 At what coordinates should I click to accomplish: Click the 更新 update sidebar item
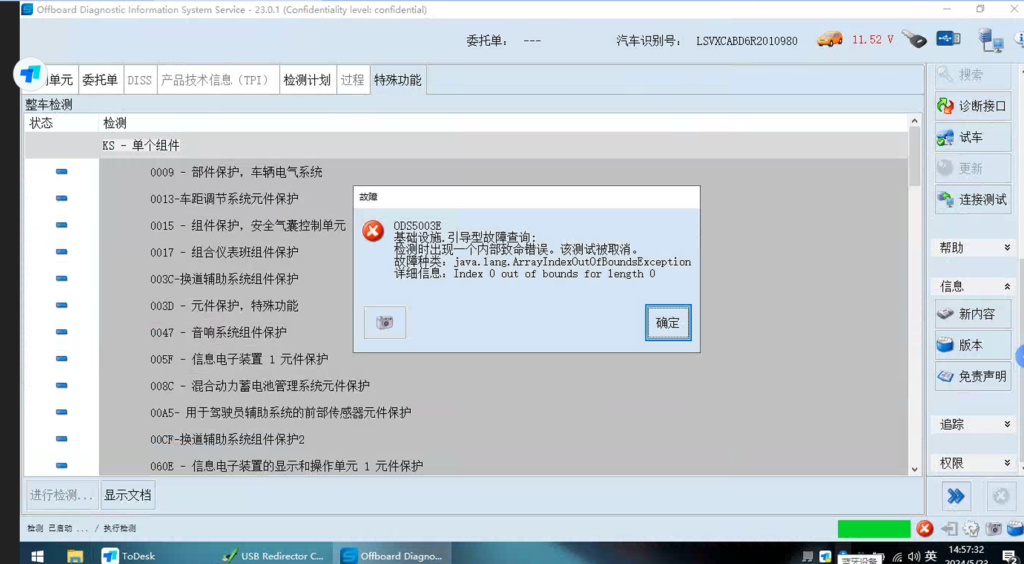973,168
